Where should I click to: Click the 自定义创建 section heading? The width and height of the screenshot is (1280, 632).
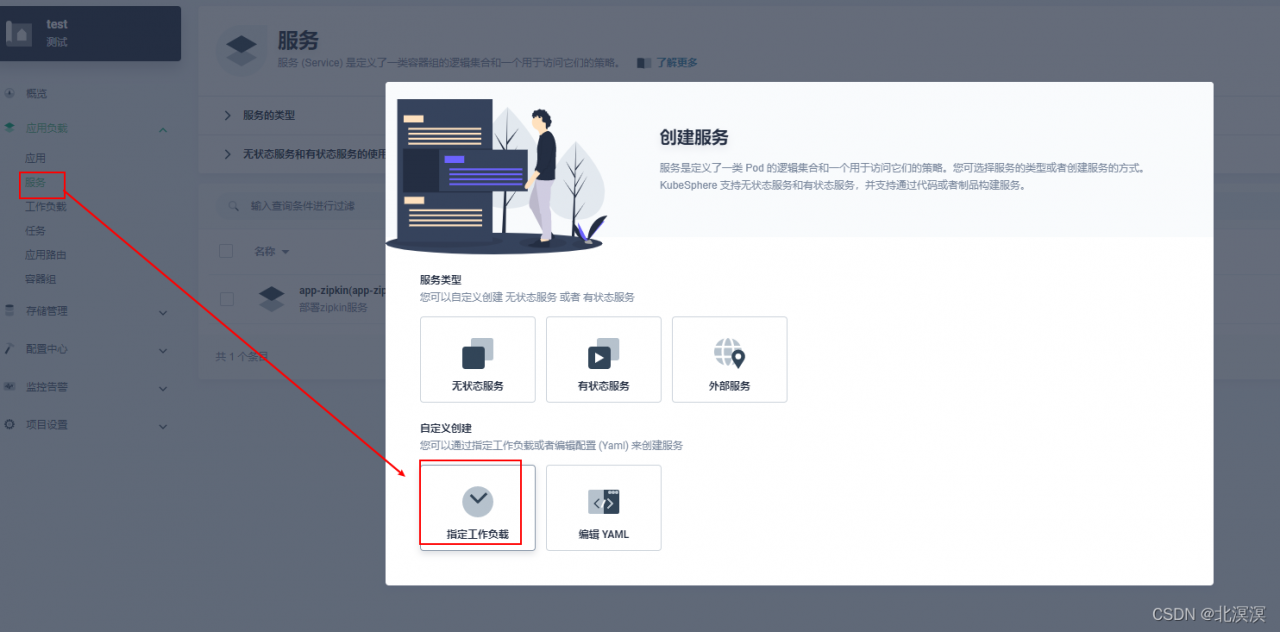tap(446, 428)
